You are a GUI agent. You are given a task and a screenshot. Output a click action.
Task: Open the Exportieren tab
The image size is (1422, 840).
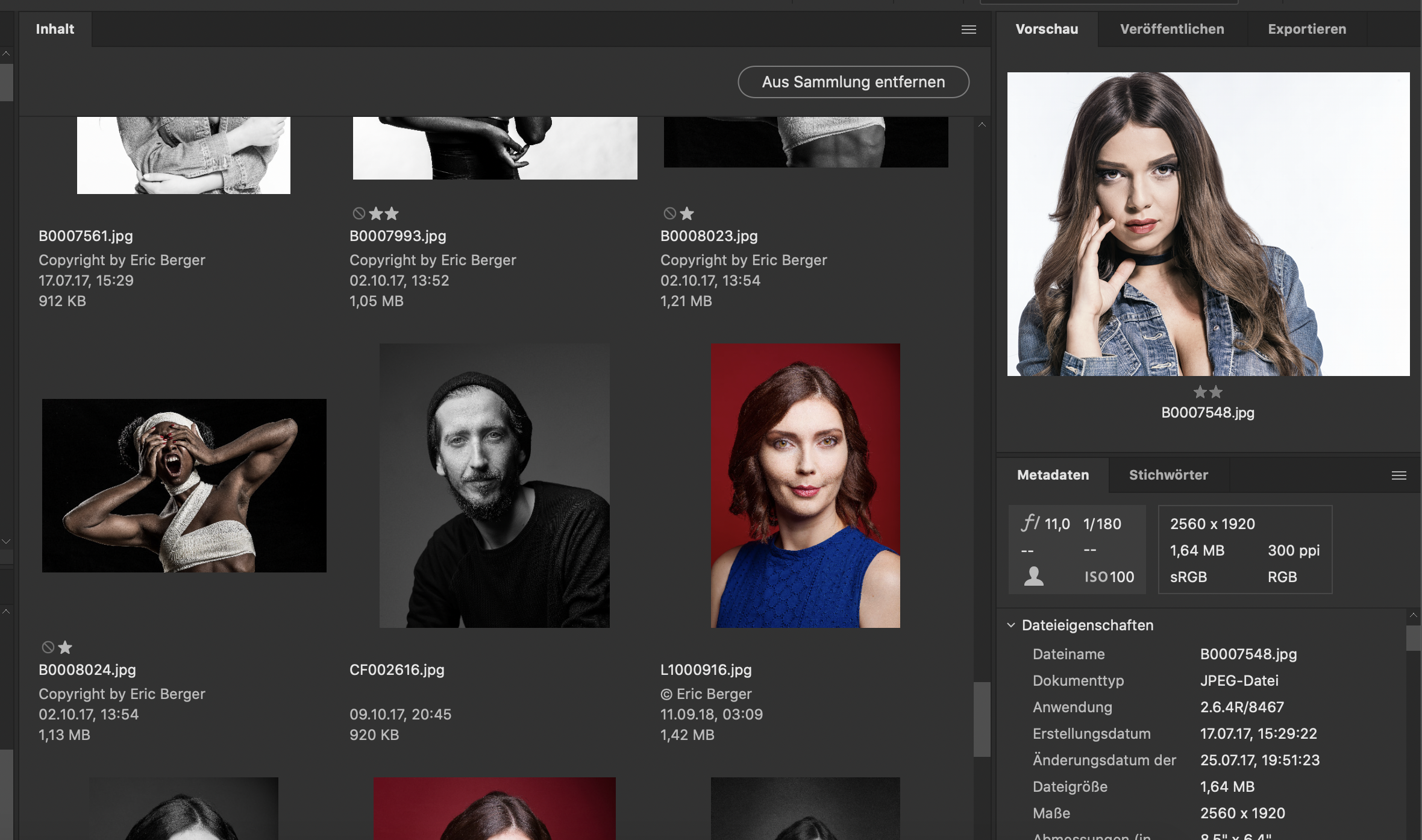pos(1307,29)
